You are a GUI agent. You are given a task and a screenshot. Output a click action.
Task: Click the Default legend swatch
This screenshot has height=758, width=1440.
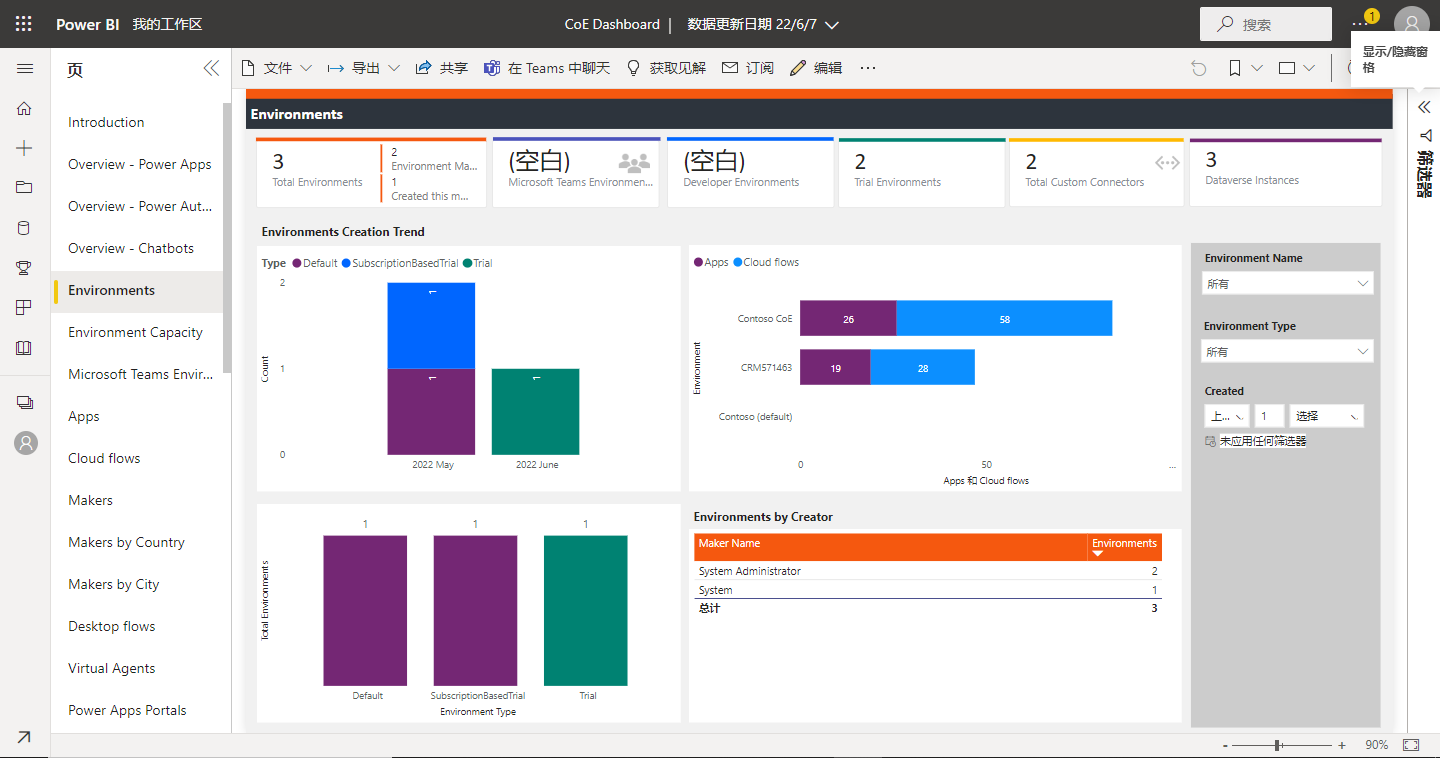[x=297, y=263]
